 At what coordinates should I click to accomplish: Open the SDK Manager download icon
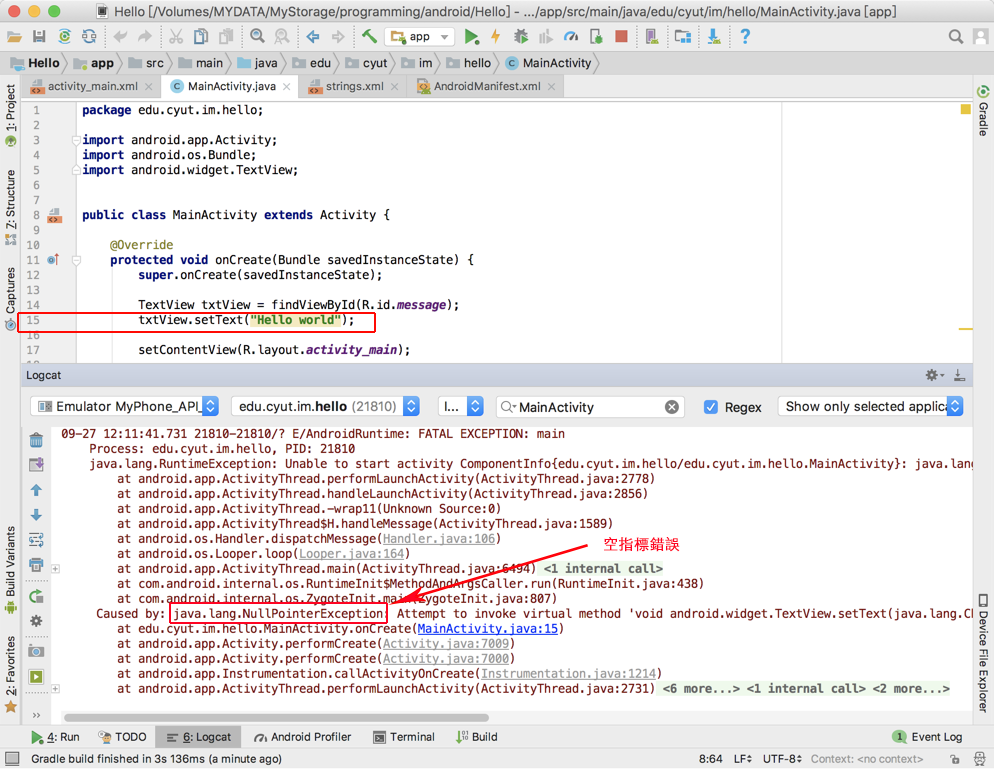714,37
